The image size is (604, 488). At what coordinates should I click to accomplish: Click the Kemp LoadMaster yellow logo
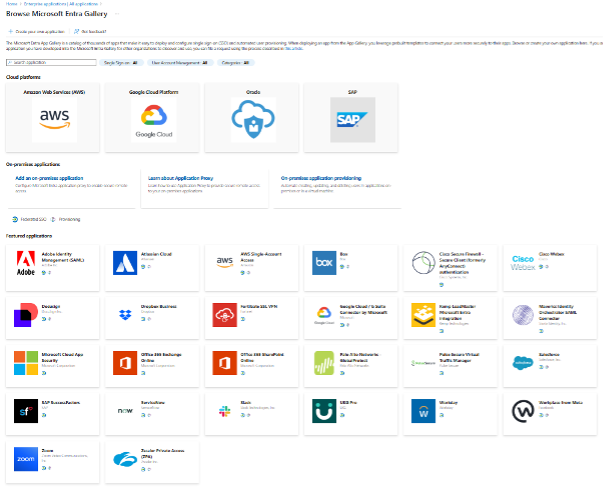(x=423, y=315)
